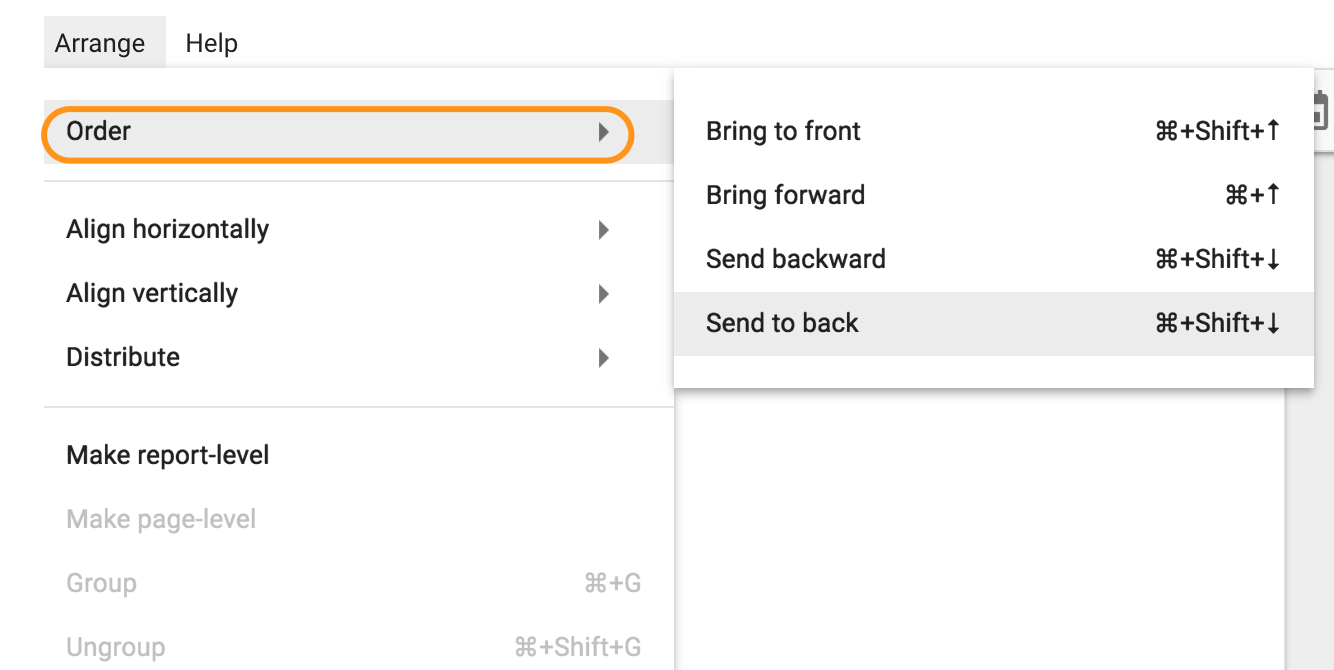Click the Distribute submenu arrow
This screenshot has height=670, width=1334.
(603, 358)
